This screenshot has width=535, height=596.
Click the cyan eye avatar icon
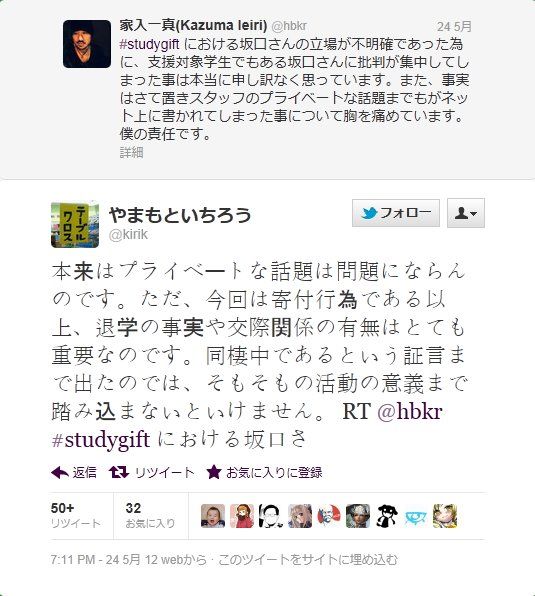[416, 516]
